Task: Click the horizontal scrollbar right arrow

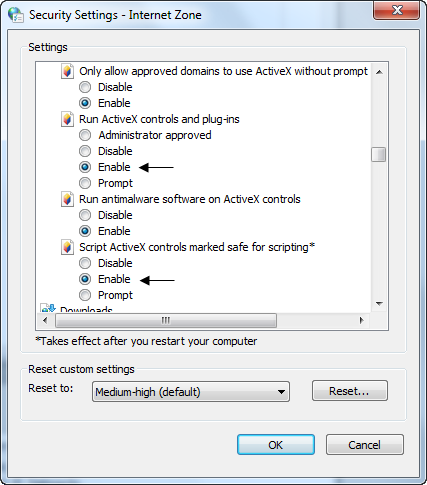Action: (362, 320)
